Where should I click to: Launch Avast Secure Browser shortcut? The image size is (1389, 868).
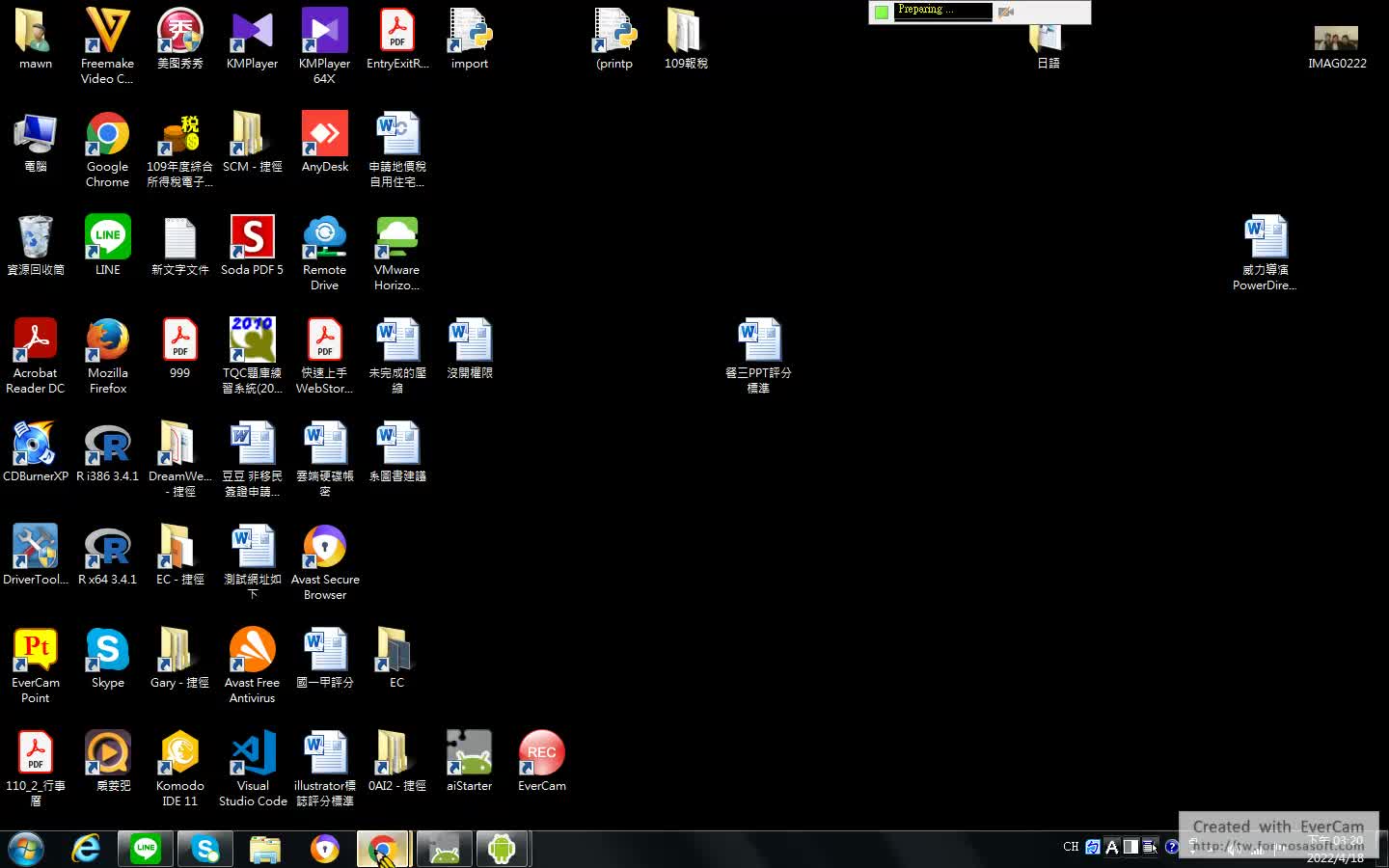(324, 547)
